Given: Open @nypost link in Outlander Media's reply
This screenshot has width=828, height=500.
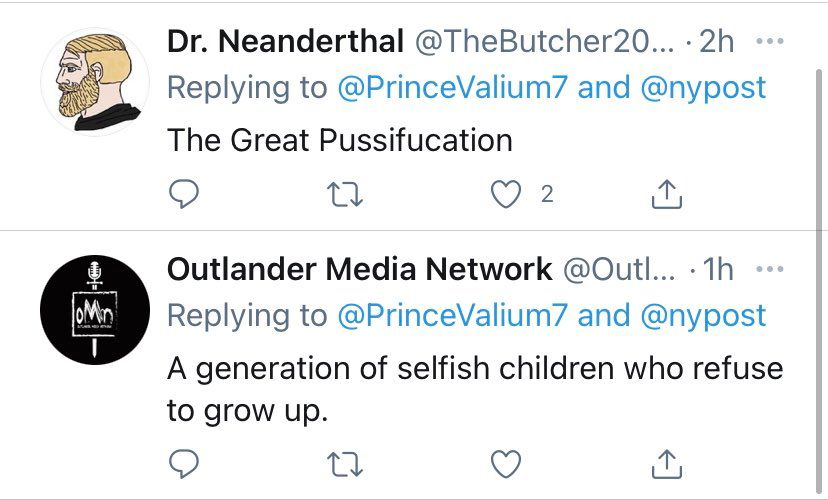Looking at the screenshot, I should (703, 315).
